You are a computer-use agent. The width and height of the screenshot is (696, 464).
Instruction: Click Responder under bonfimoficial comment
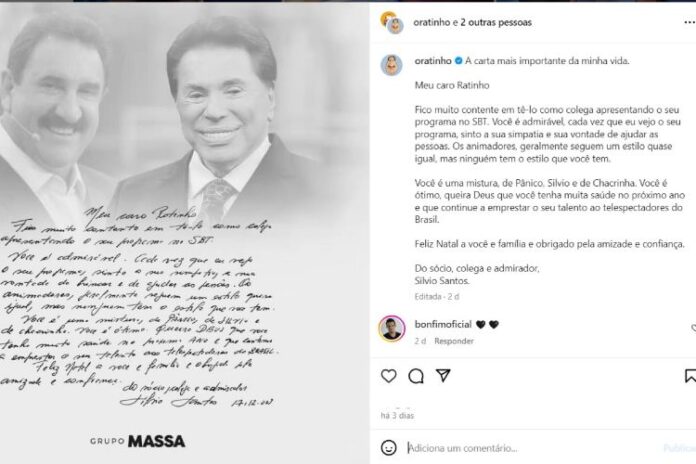(454, 341)
